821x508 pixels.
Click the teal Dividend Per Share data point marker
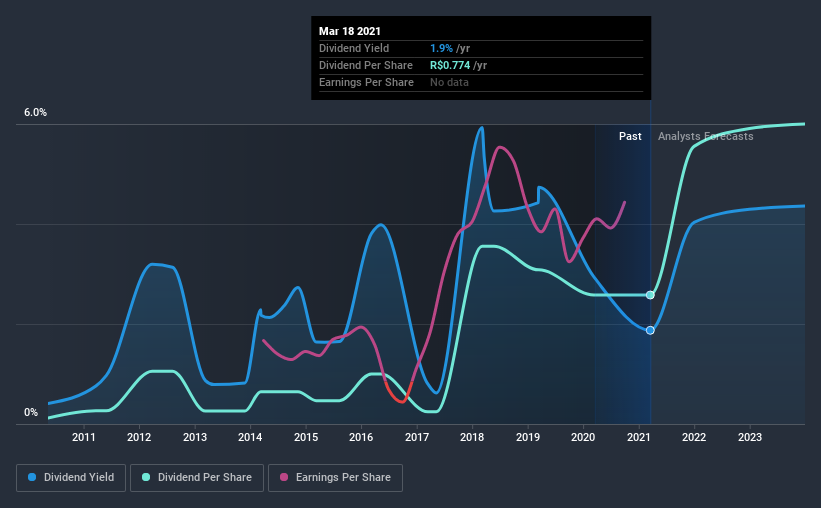coord(650,295)
